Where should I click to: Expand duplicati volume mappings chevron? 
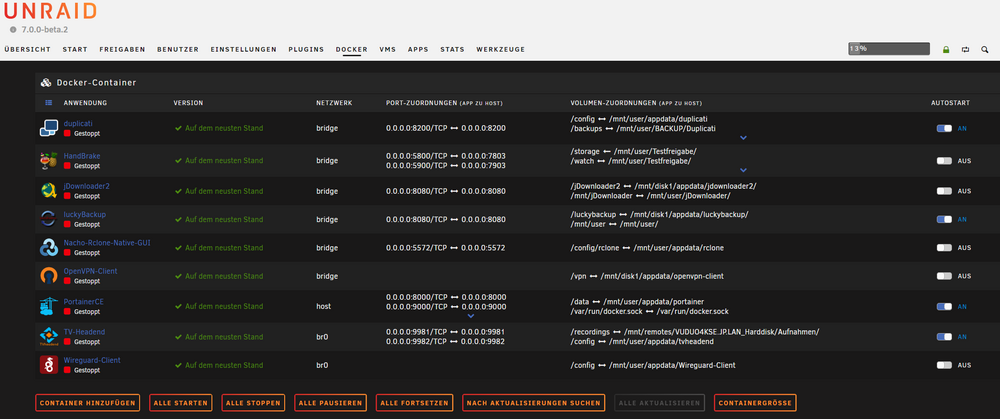tap(743, 138)
